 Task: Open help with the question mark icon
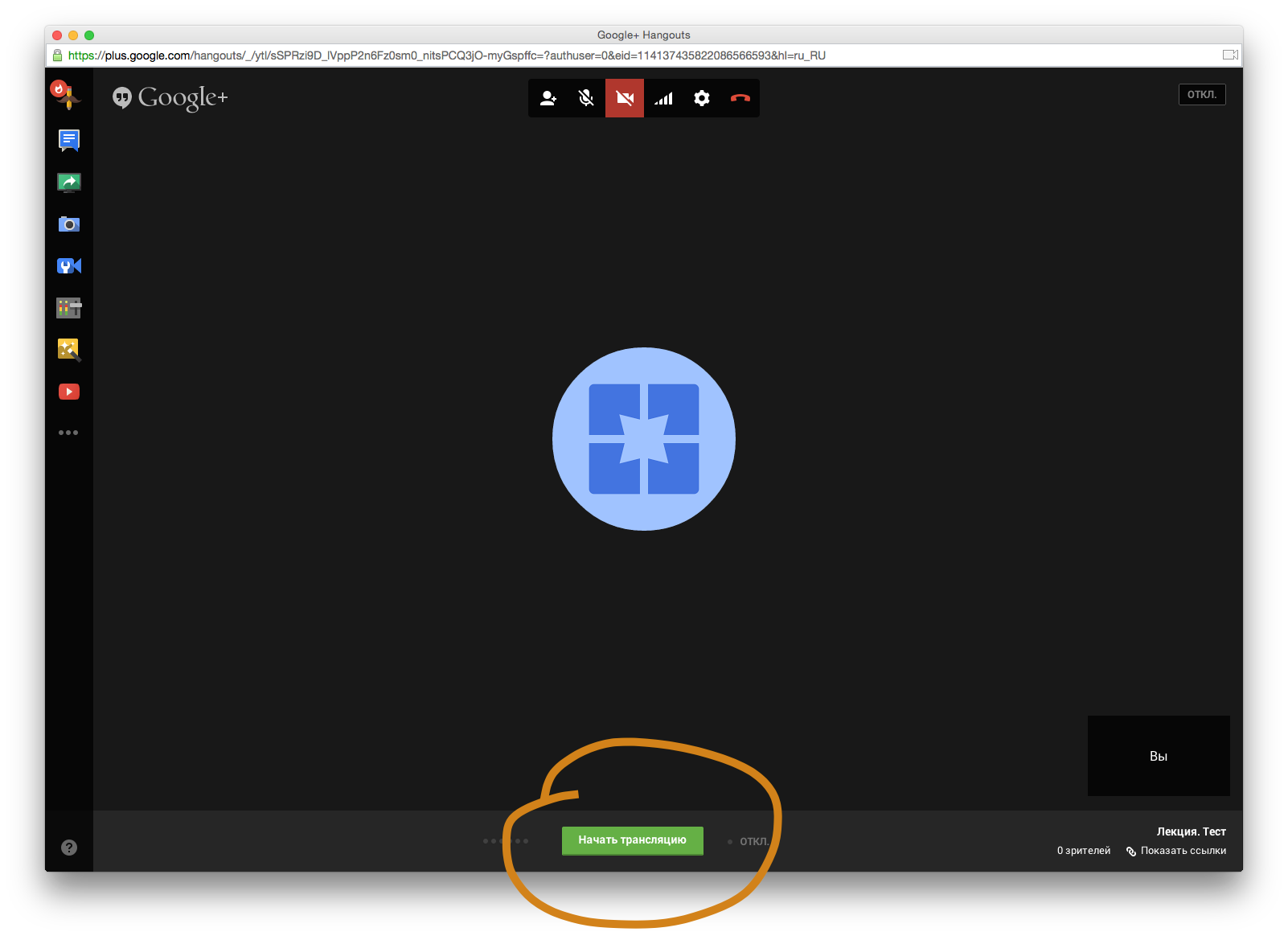69,848
